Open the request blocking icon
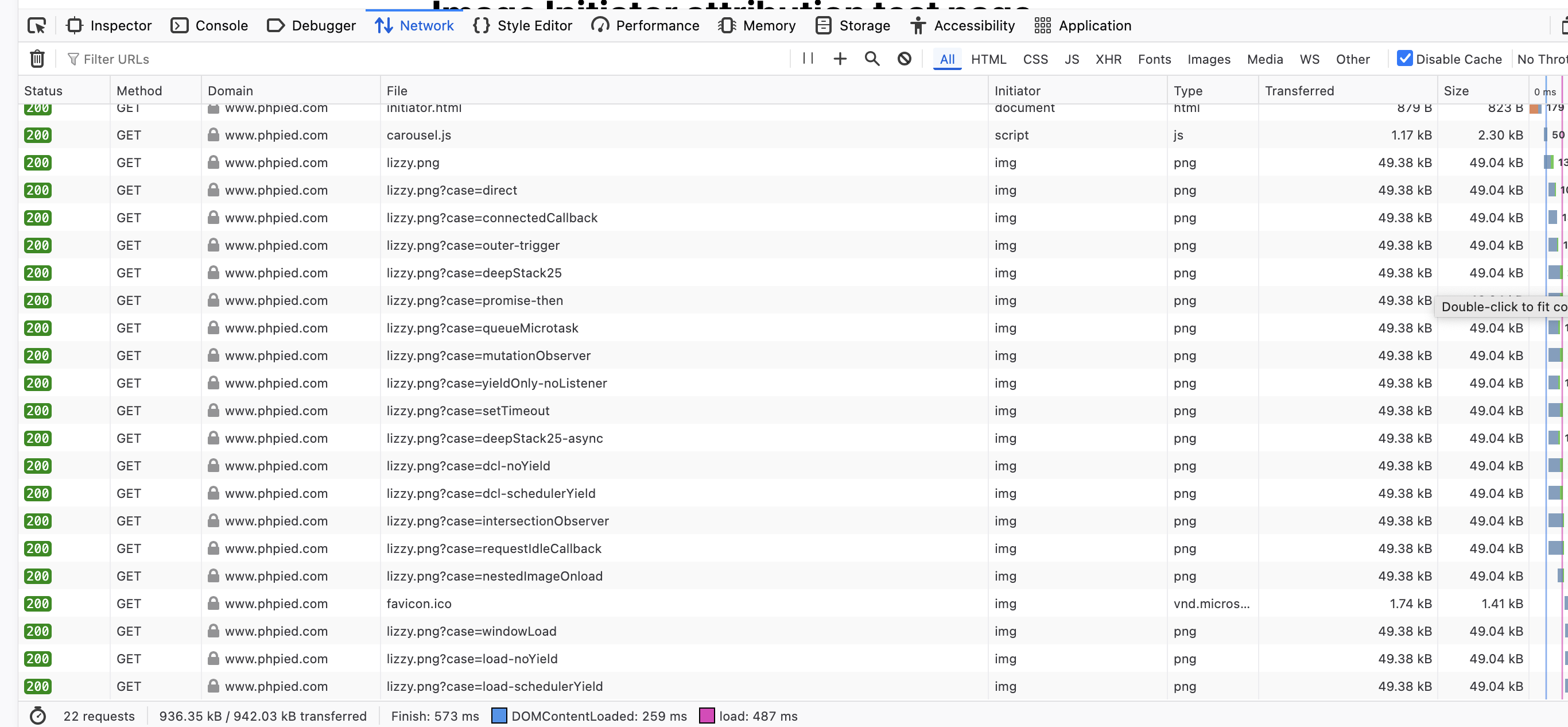1568x727 pixels. pyautogui.click(x=905, y=59)
